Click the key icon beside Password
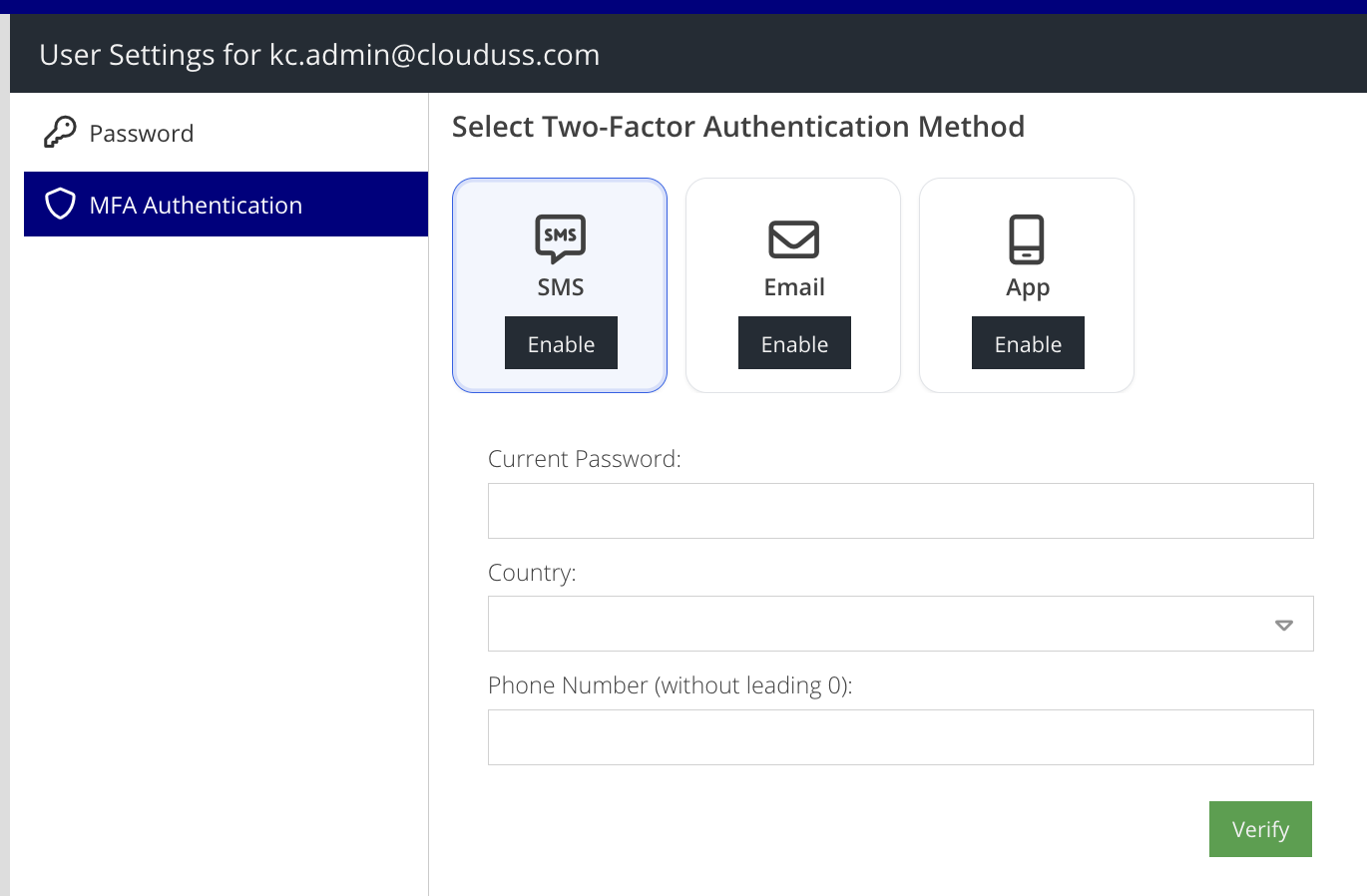Viewport: 1367px width, 896px height. 60,133
